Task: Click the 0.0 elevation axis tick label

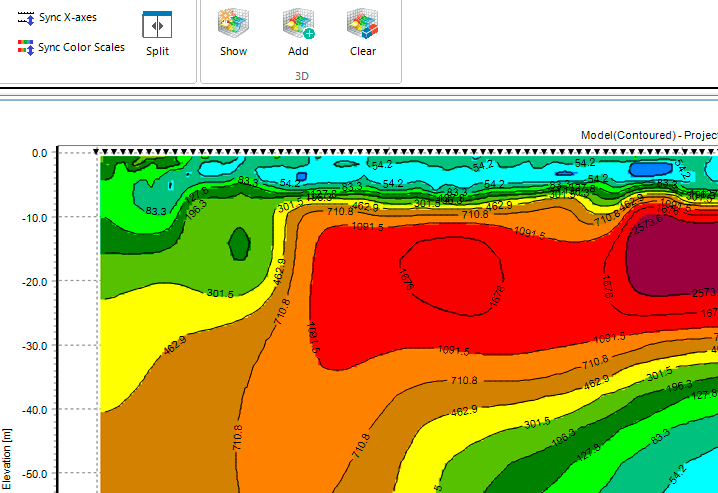Action: coord(39,153)
